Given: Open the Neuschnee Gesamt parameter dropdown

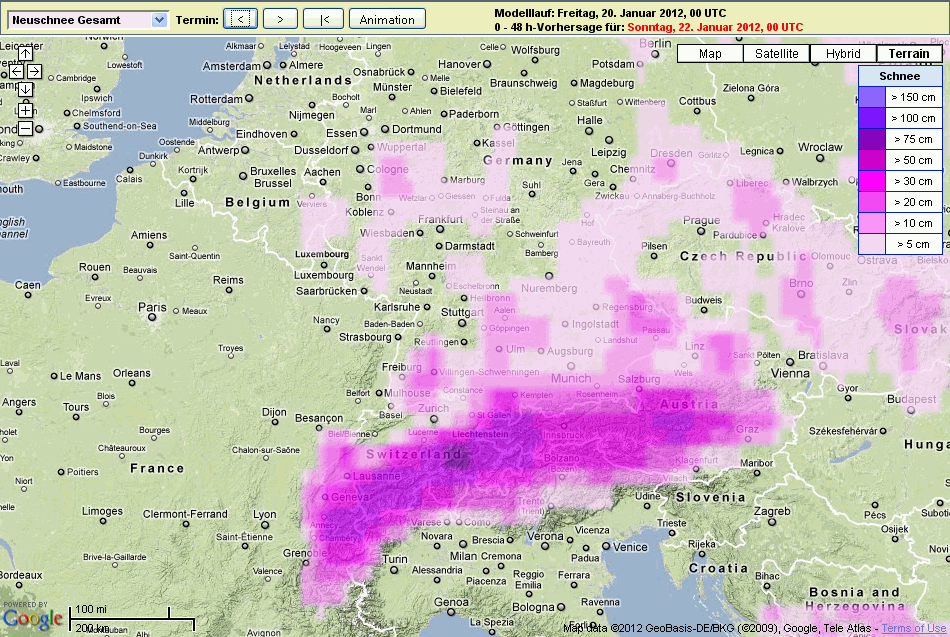Looking at the screenshot, I should (x=88, y=20).
